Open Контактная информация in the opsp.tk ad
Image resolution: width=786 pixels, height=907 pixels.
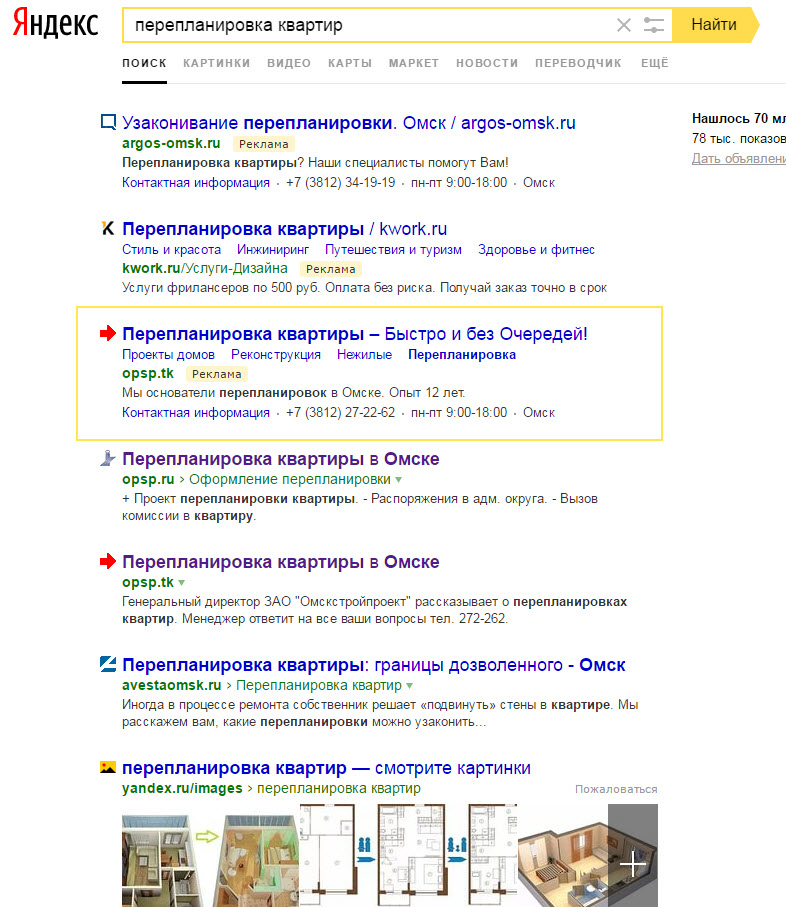tap(195, 413)
